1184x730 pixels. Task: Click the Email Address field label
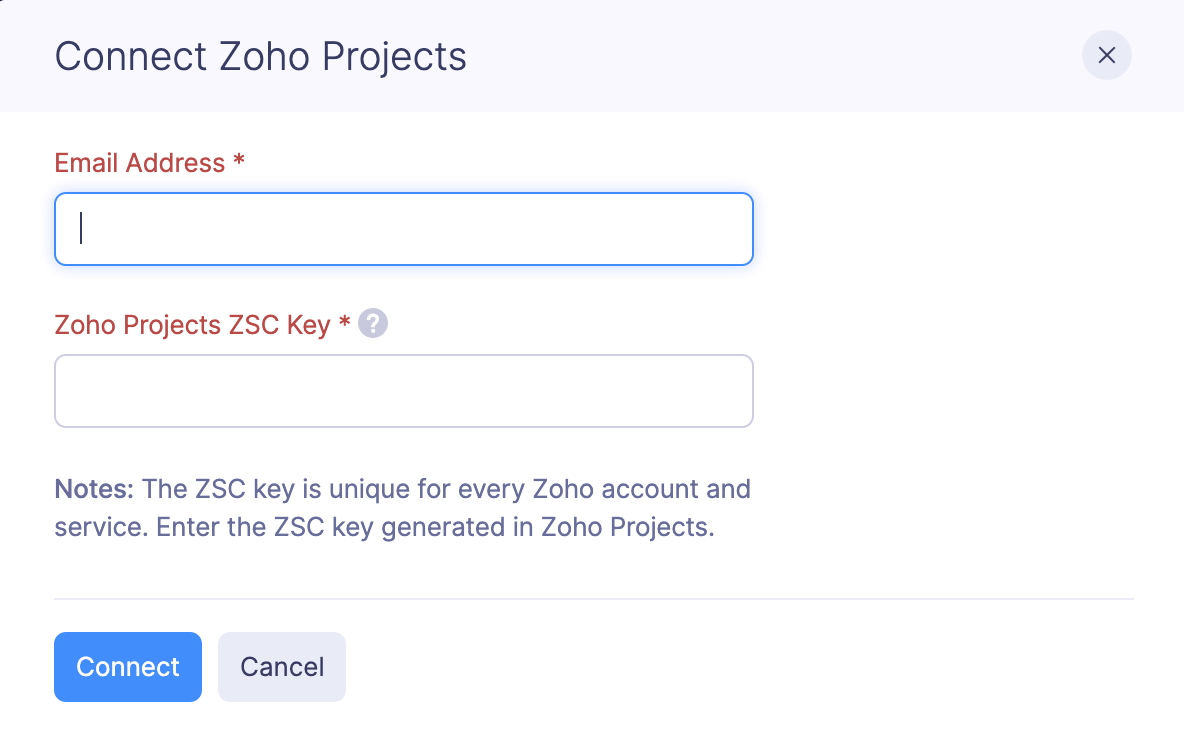140,163
